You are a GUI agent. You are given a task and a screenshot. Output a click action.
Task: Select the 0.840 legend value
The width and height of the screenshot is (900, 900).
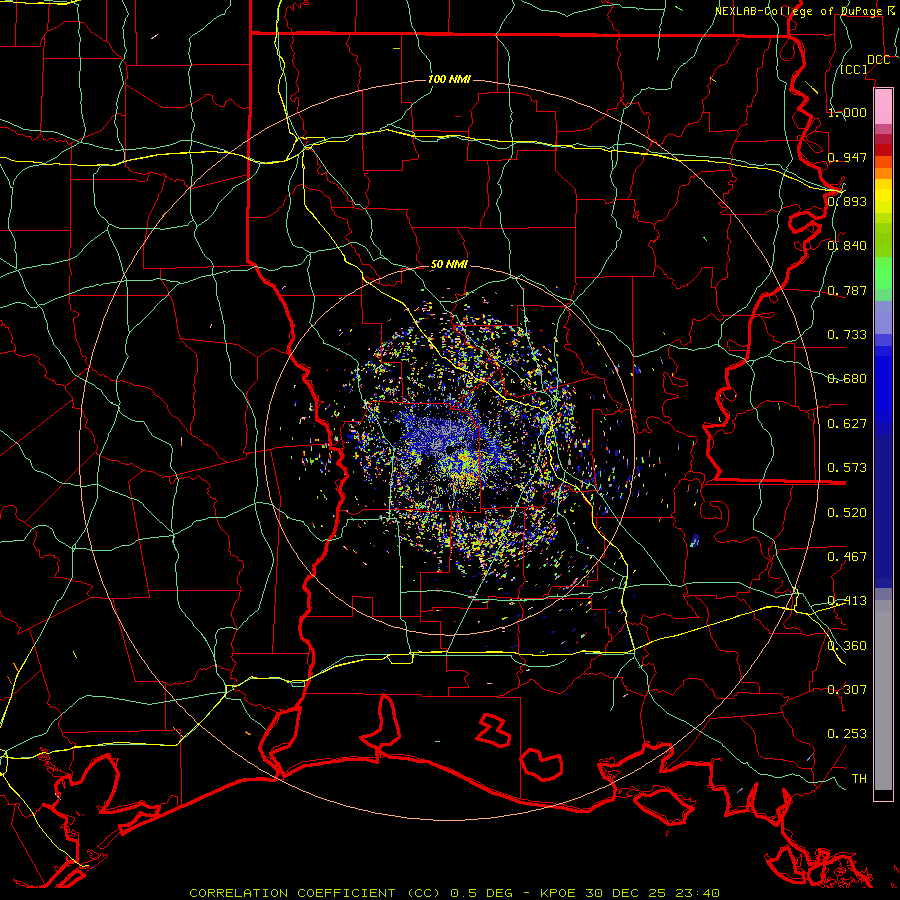[847, 246]
